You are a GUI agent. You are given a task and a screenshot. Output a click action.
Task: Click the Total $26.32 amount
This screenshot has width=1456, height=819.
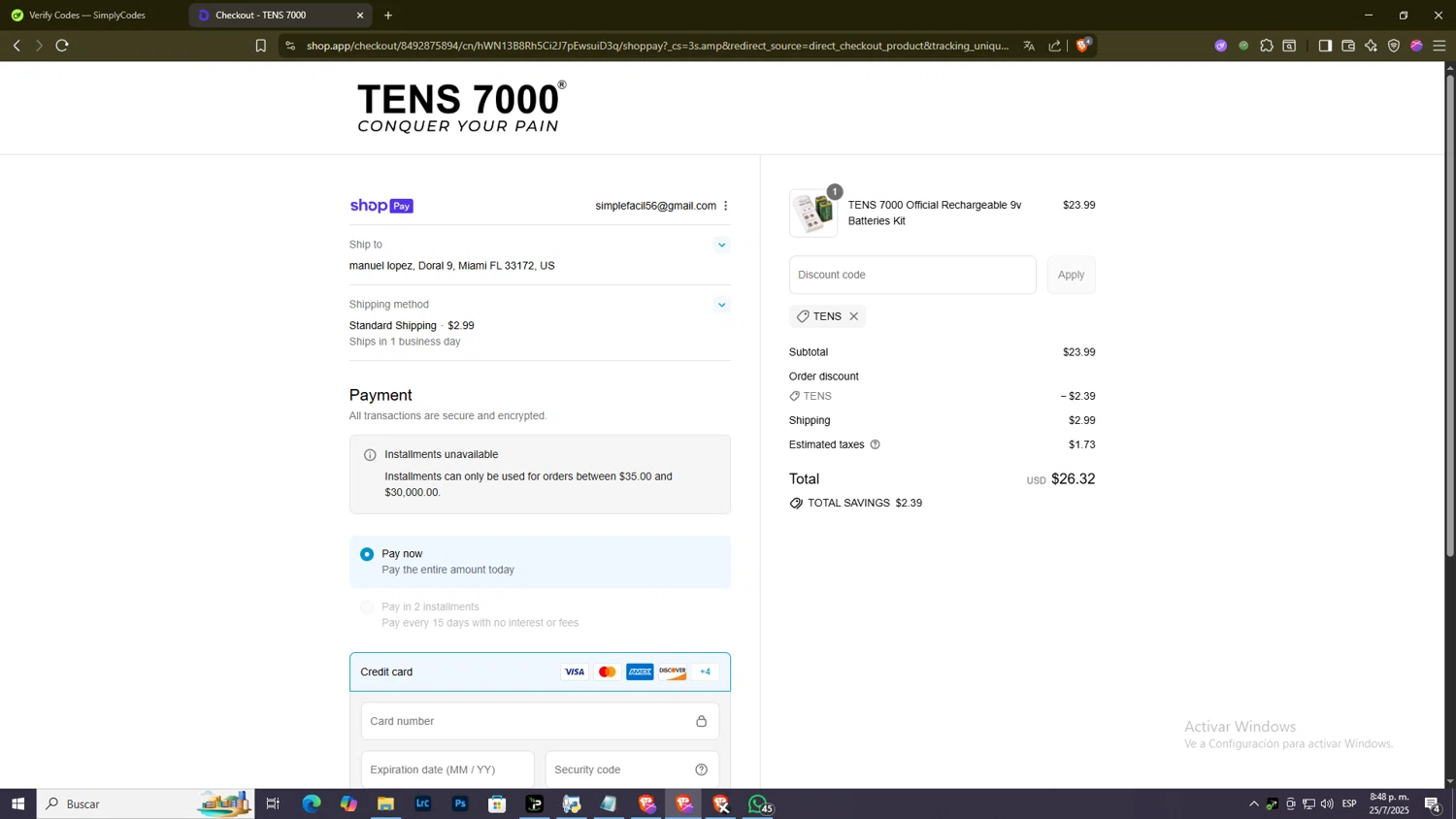[1073, 479]
